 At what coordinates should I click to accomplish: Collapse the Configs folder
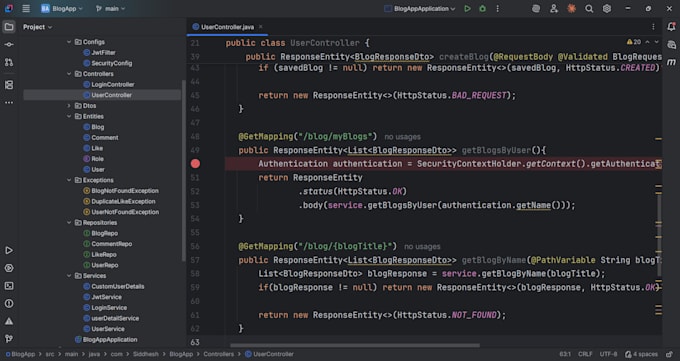[69, 42]
